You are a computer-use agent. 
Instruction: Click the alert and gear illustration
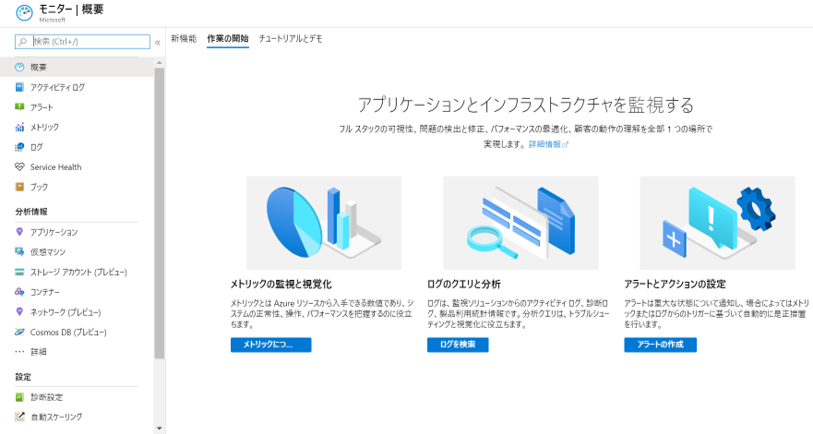pos(717,223)
